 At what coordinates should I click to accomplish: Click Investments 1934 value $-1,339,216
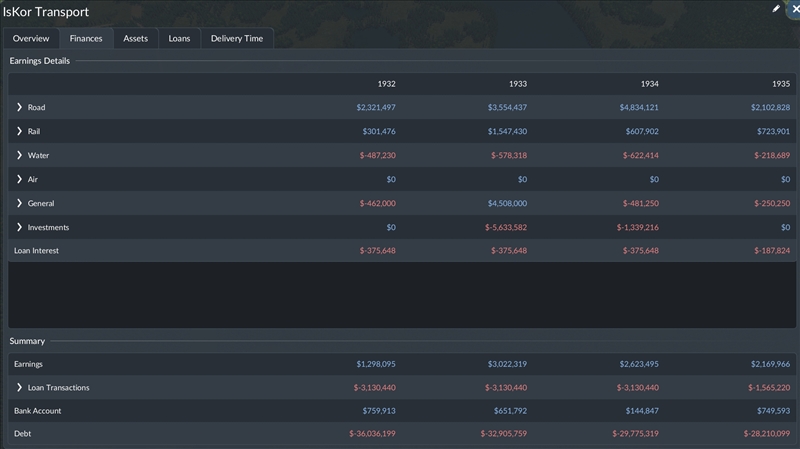tap(638, 227)
